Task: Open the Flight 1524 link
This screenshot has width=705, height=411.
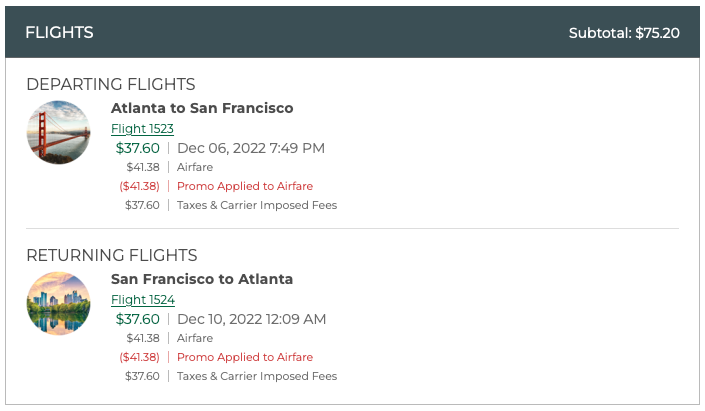Action: (x=142, y=300)
